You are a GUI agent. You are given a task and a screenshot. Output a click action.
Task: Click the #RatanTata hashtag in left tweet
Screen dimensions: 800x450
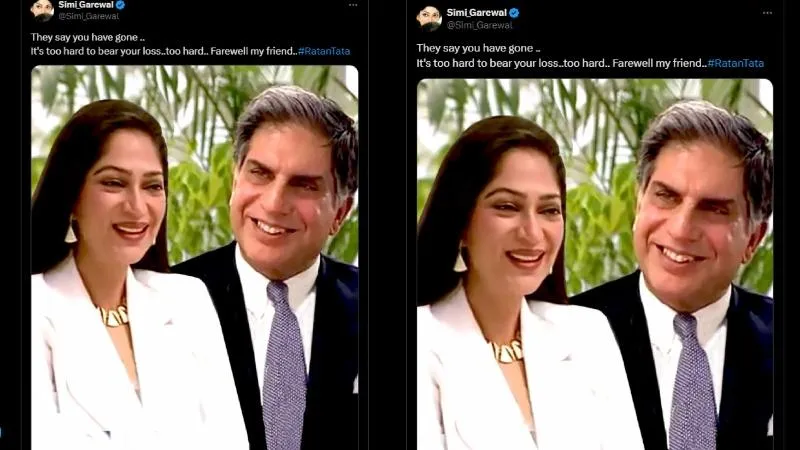click(x=324, y=51)
